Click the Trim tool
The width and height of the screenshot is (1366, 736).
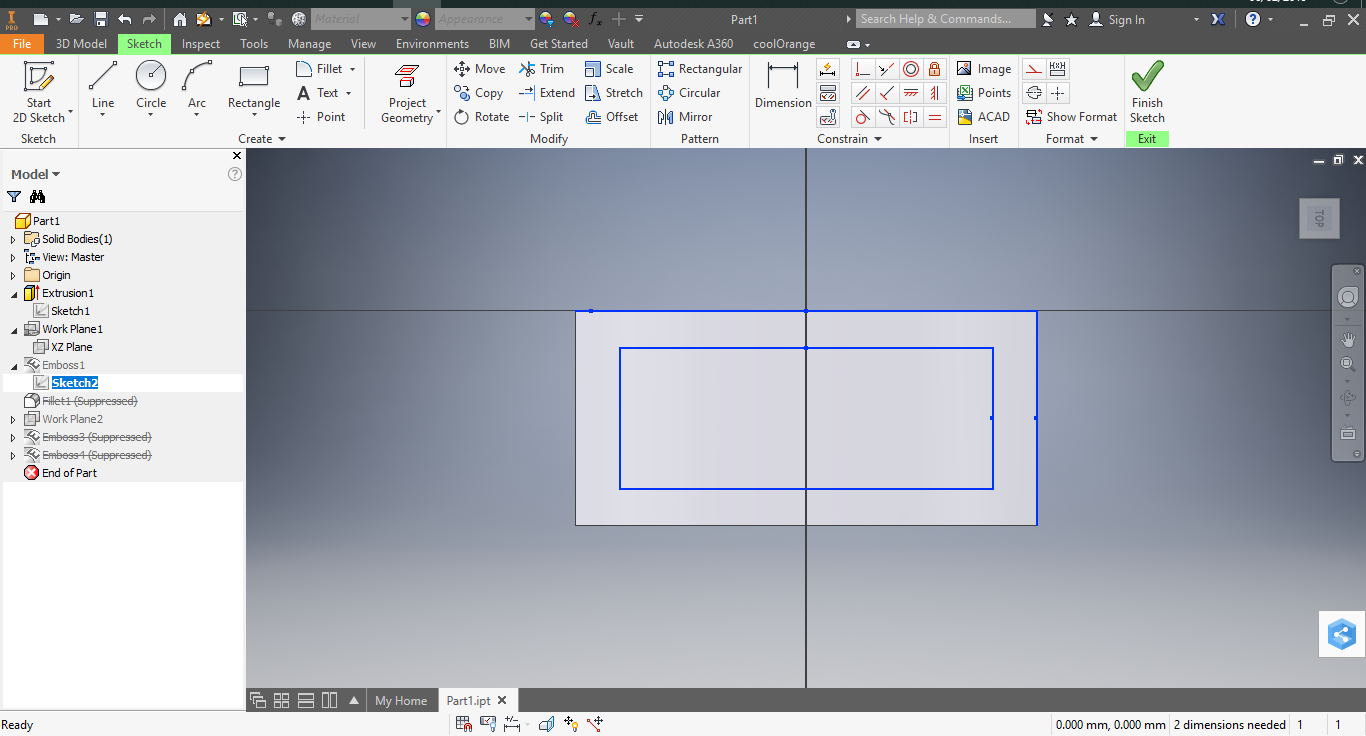point(542,69)
